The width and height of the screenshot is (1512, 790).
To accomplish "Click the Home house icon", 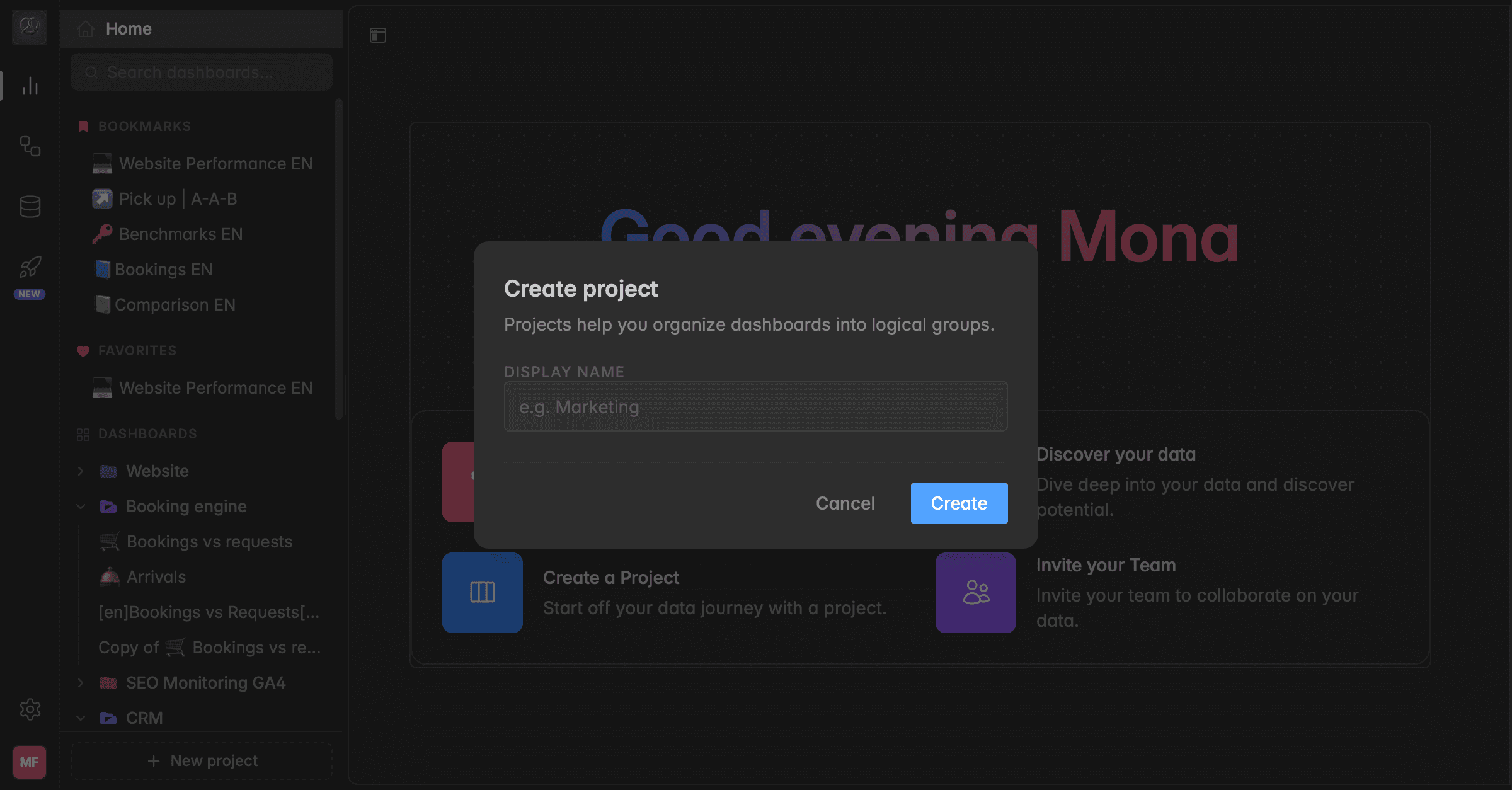I will [x=86, y=29].
